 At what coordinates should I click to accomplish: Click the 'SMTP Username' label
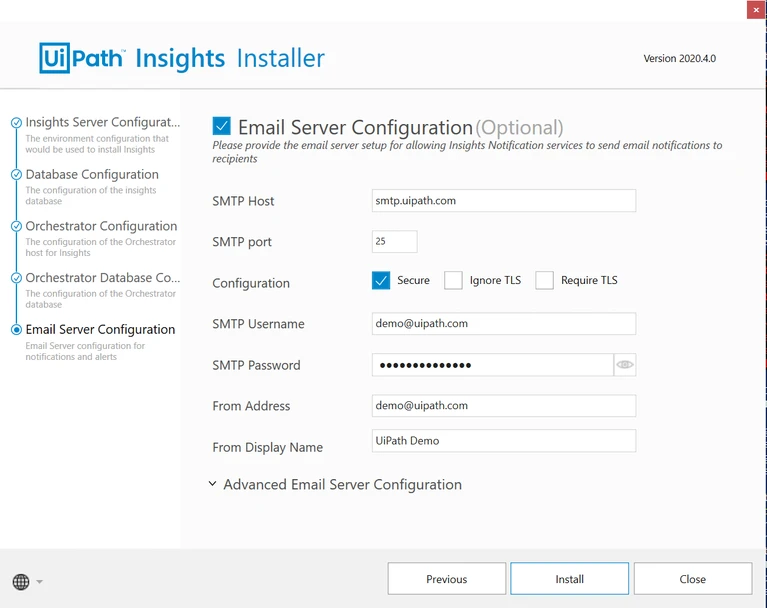[x=258, y=324]
